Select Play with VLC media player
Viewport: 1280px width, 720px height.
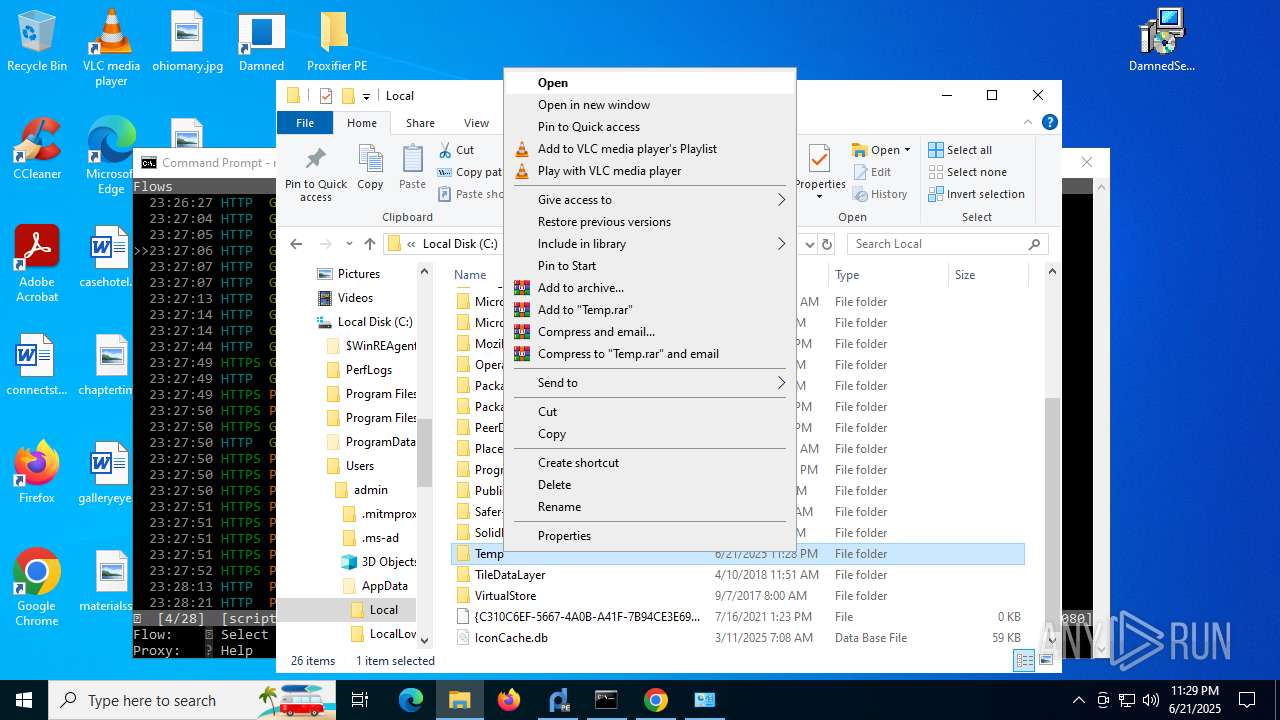pyautogui.click(x=650, y=171)
